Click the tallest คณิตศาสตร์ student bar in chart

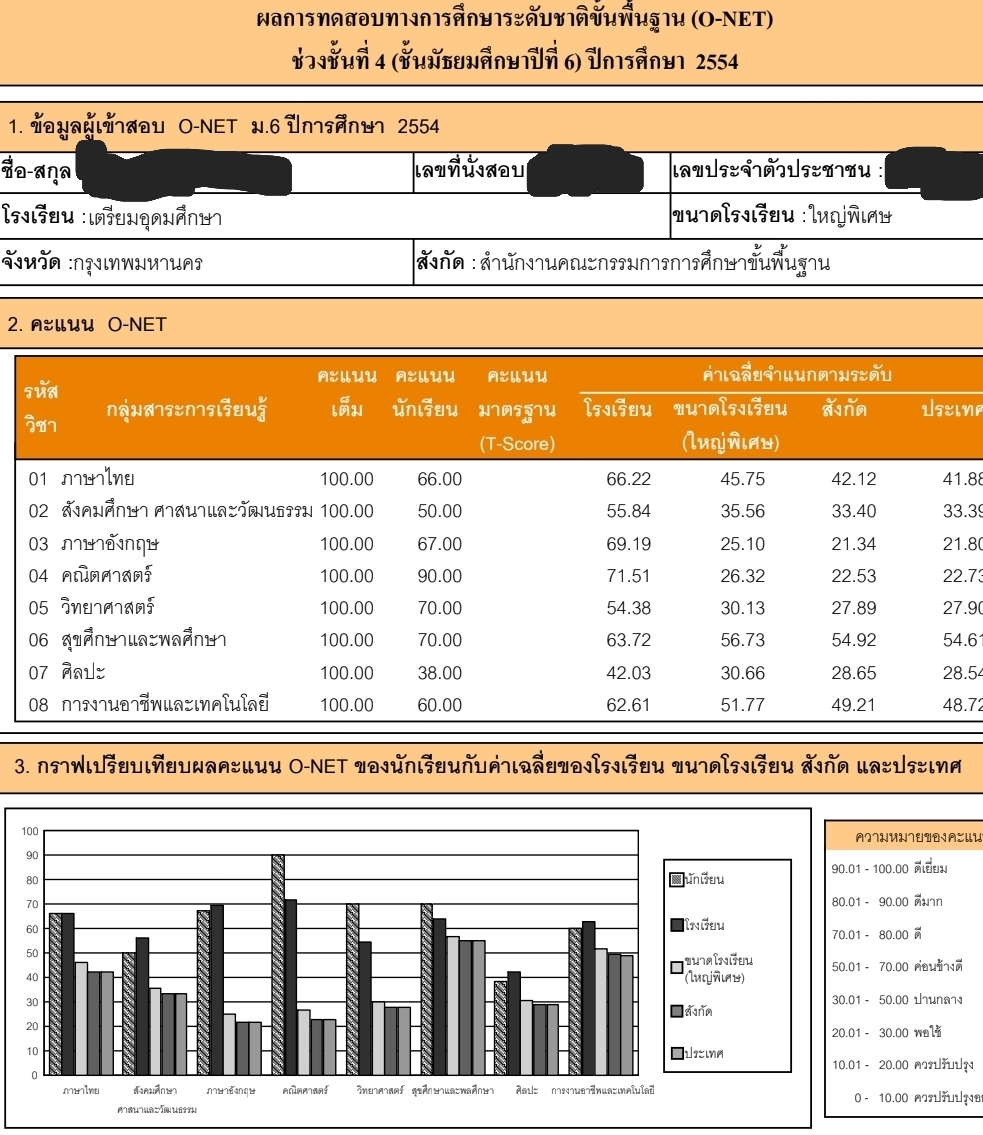pyautogui.click(x=278, y=965)
